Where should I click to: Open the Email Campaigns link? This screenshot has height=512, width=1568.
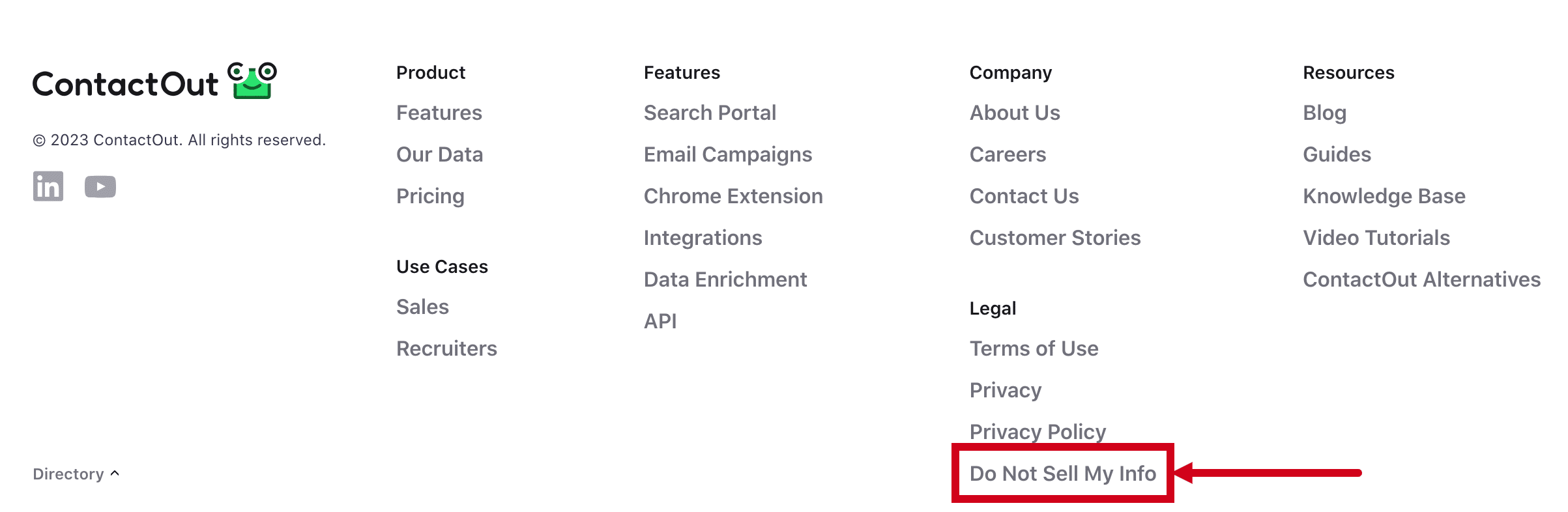coord(728,154)
